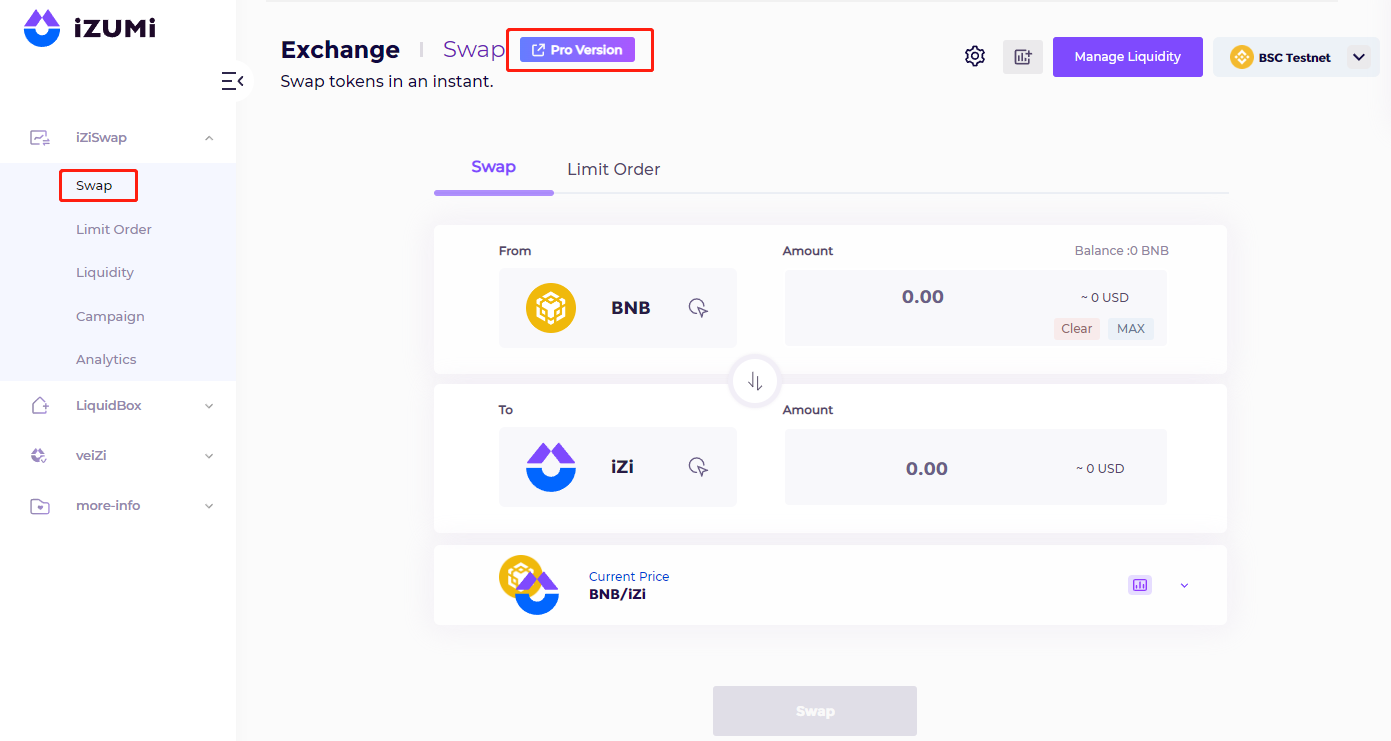Click the iZi token logo in To
This screenshot has width=1391, height=741.
coord(551,467)
